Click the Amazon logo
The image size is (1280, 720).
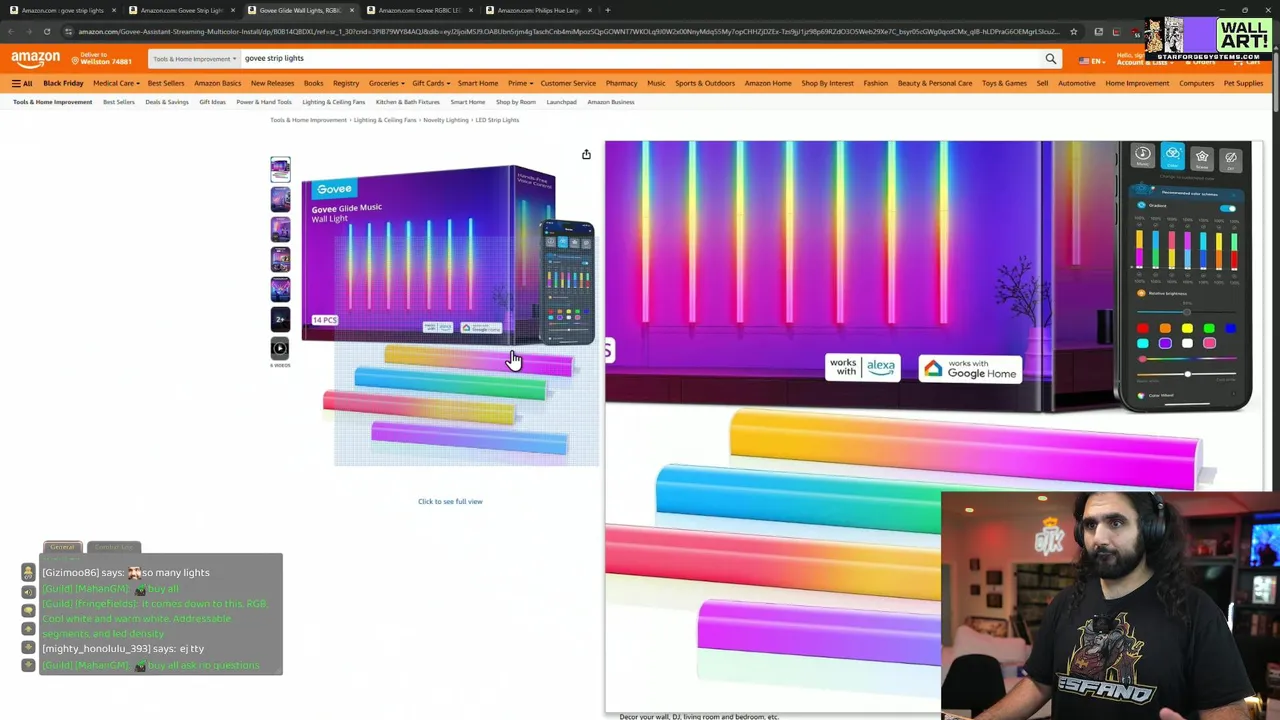(35, 59)
